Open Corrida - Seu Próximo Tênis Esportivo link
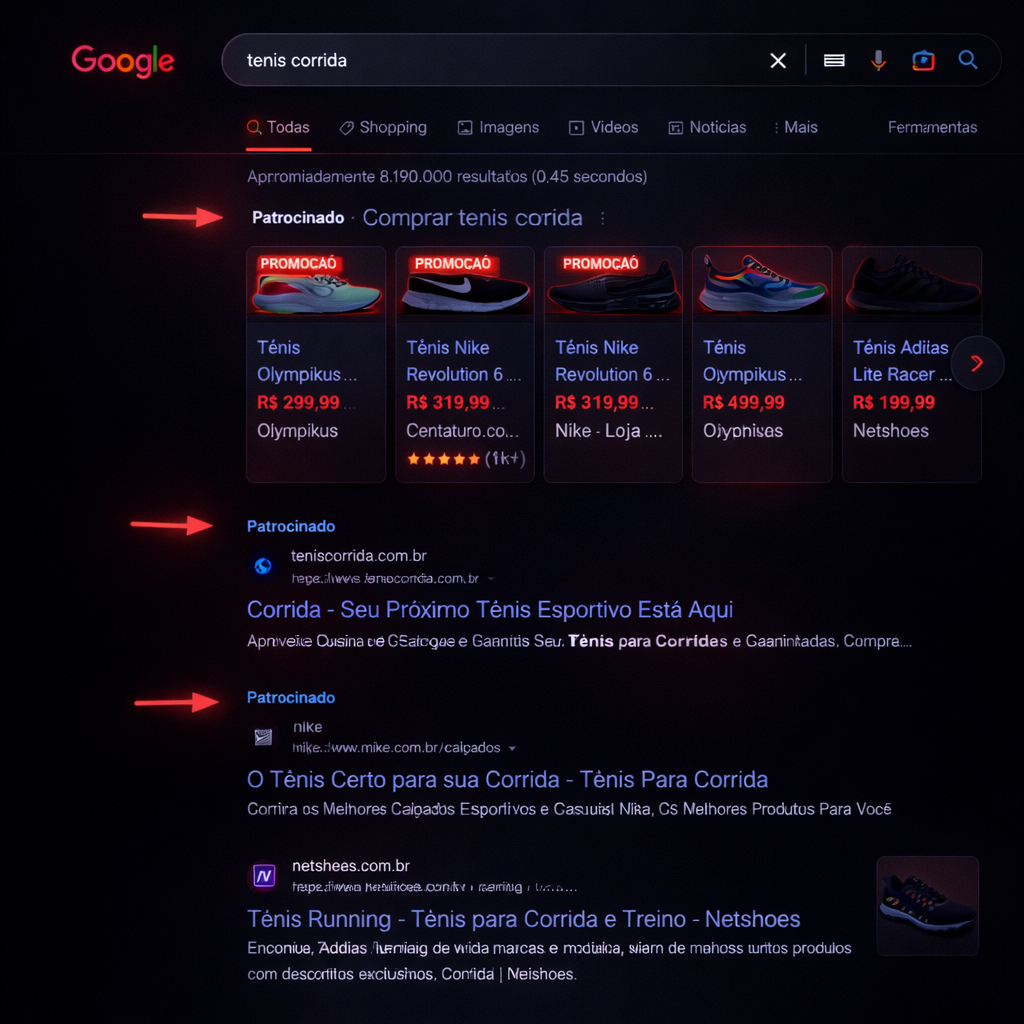 pos(490,609)
